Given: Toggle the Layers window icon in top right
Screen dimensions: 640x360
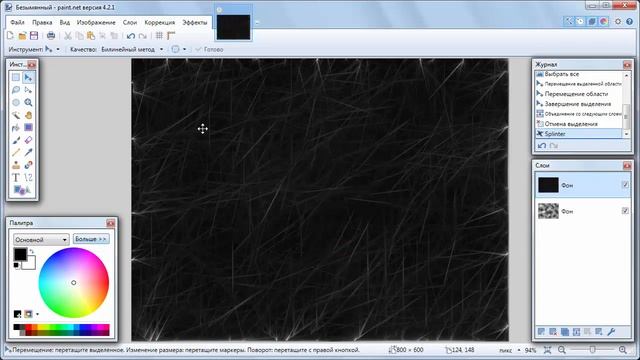Looking at the screenshot, I should (592, 21).
